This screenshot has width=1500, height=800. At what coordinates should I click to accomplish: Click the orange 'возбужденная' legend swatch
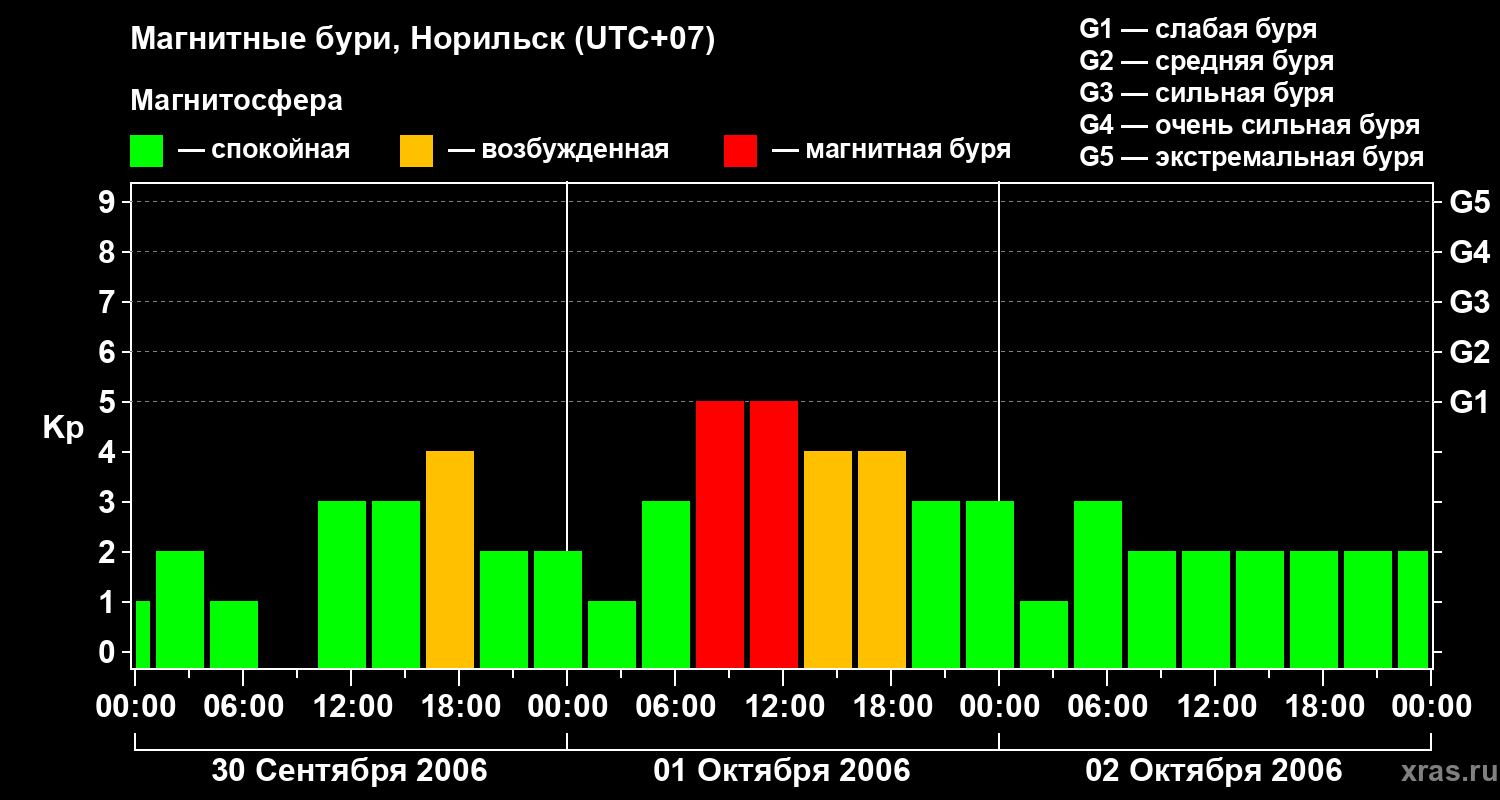click(x=417, y=151)
